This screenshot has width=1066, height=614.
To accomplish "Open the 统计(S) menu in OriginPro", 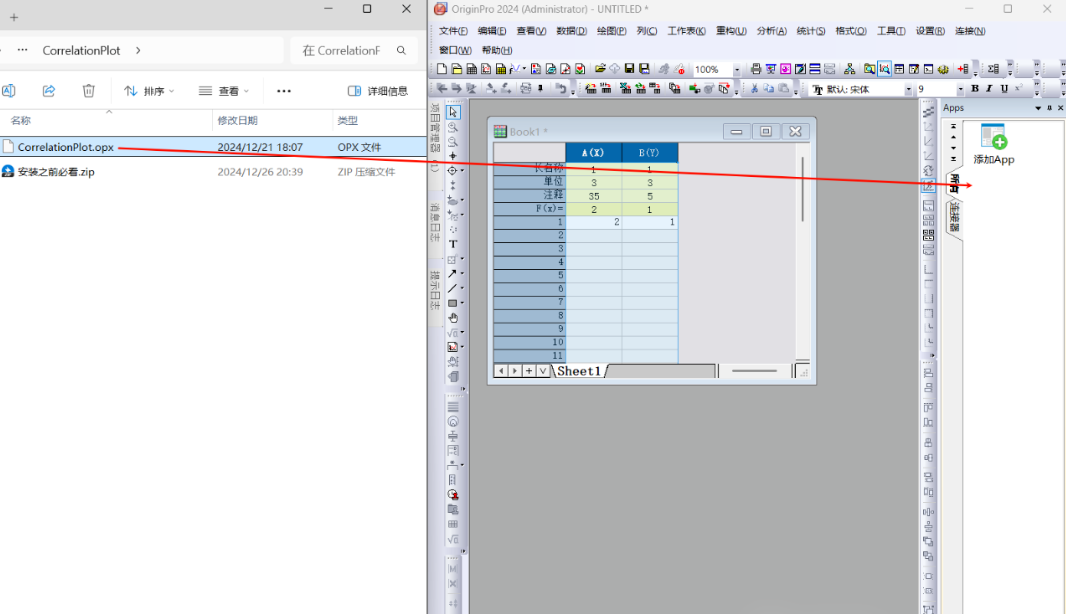I will [810, 31].
